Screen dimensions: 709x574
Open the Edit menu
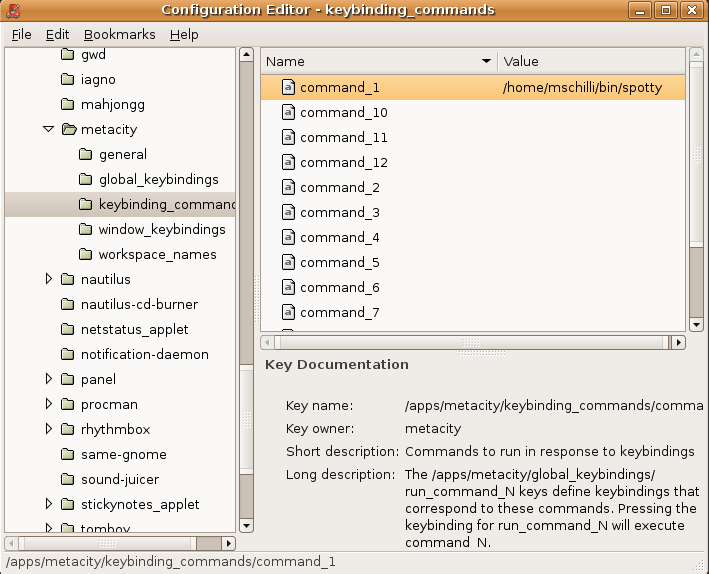(57, 34)
